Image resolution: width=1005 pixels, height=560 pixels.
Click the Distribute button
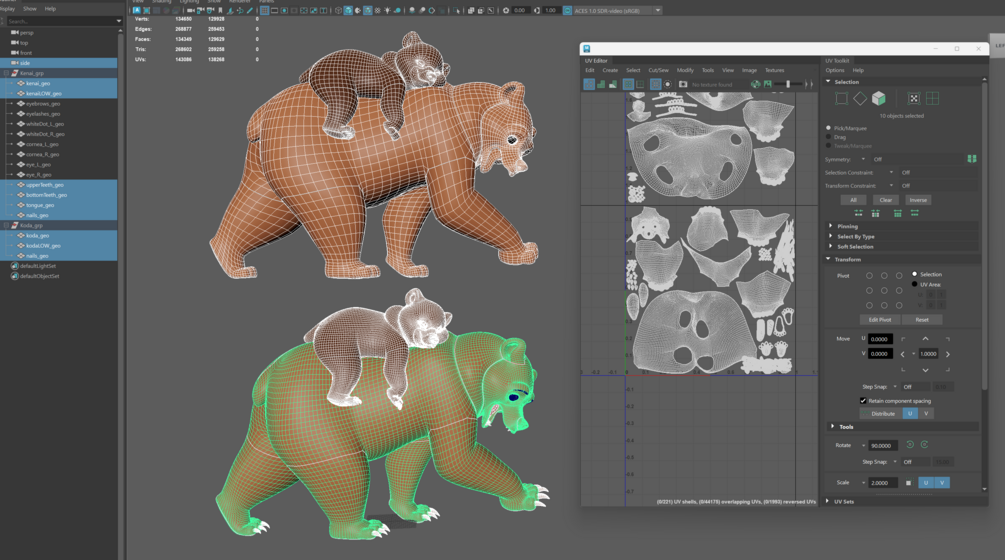tap(883, 413)
